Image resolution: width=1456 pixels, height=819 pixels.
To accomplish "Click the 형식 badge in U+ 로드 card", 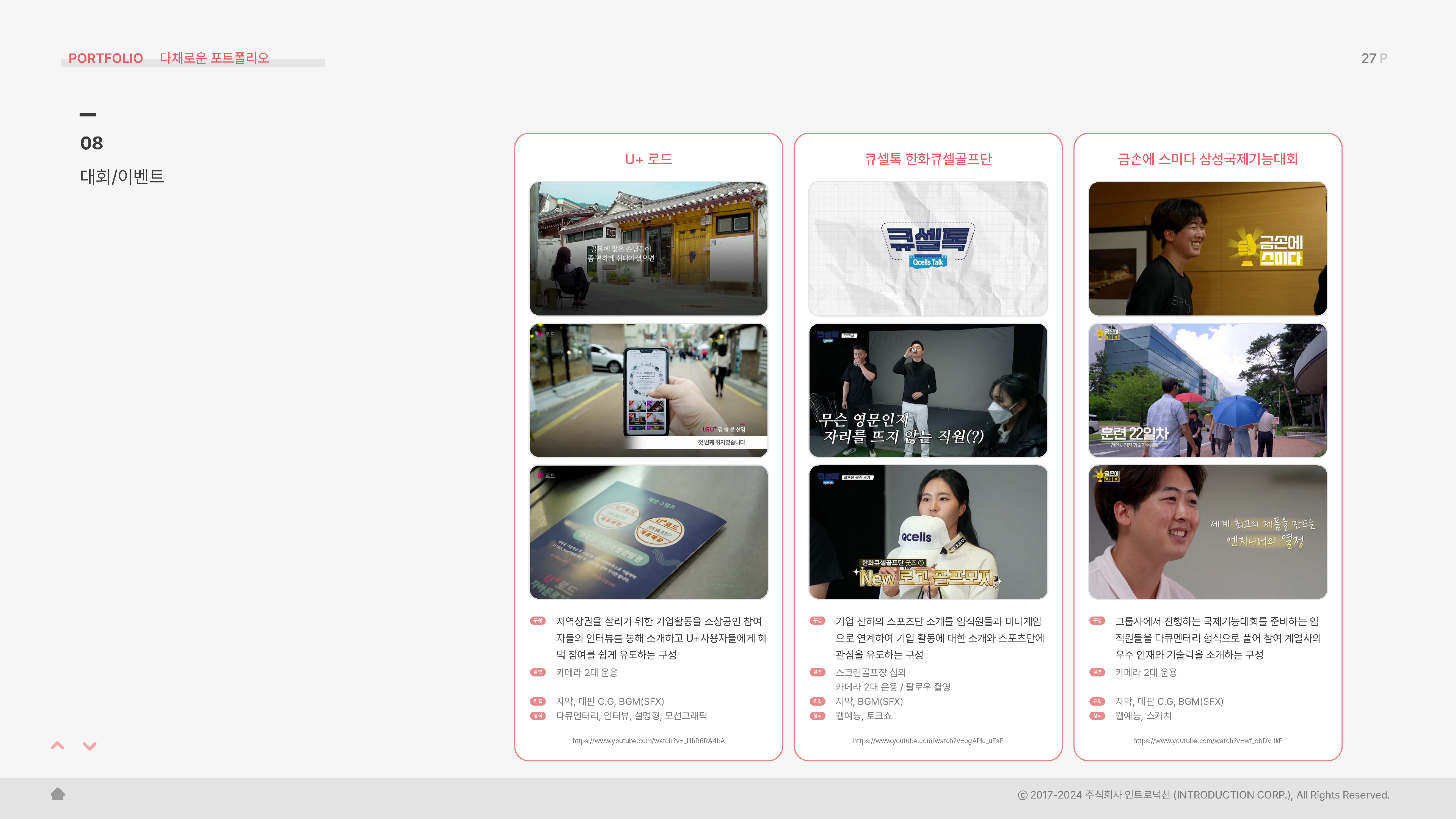I will pos(538,715).
